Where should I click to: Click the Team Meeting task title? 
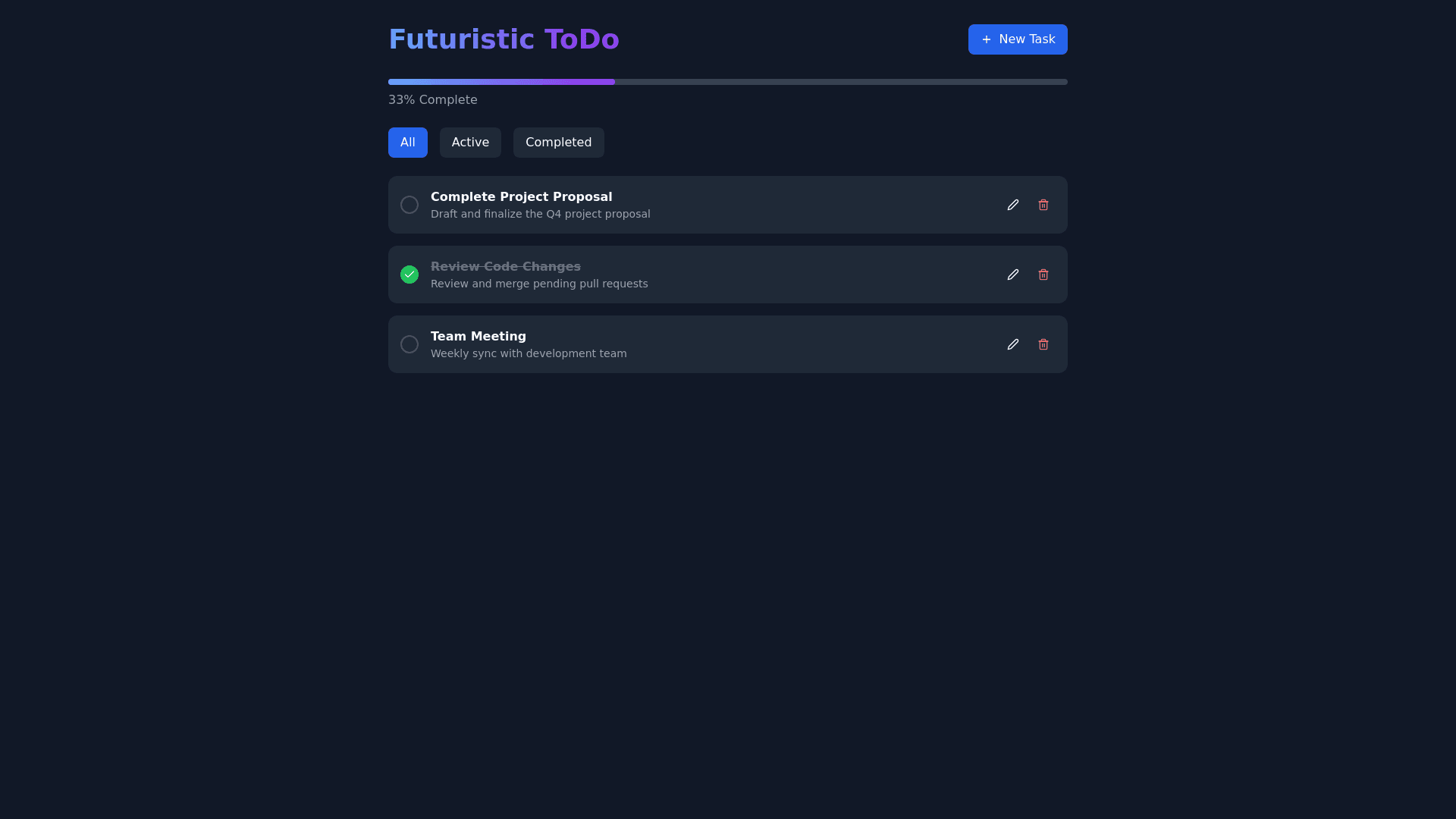pyautogui.click(x=478, y=337)
